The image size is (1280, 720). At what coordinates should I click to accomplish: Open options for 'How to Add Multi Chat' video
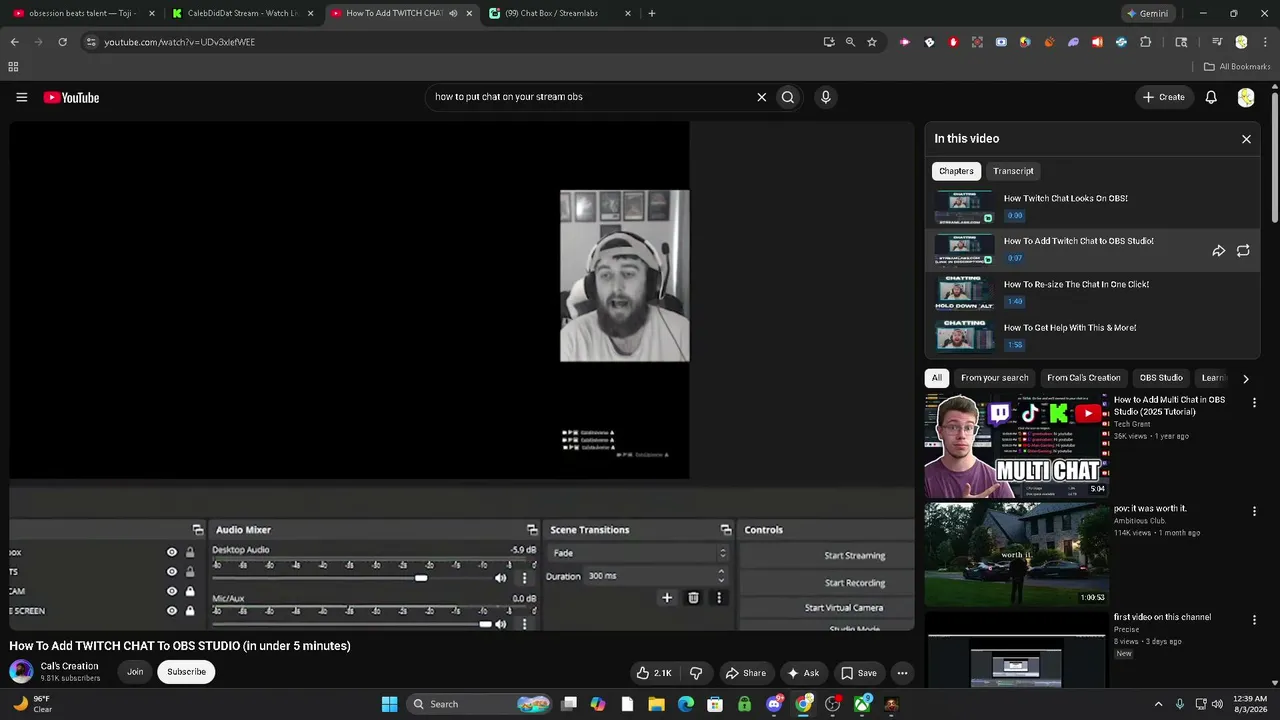(x=1254, y=403)
